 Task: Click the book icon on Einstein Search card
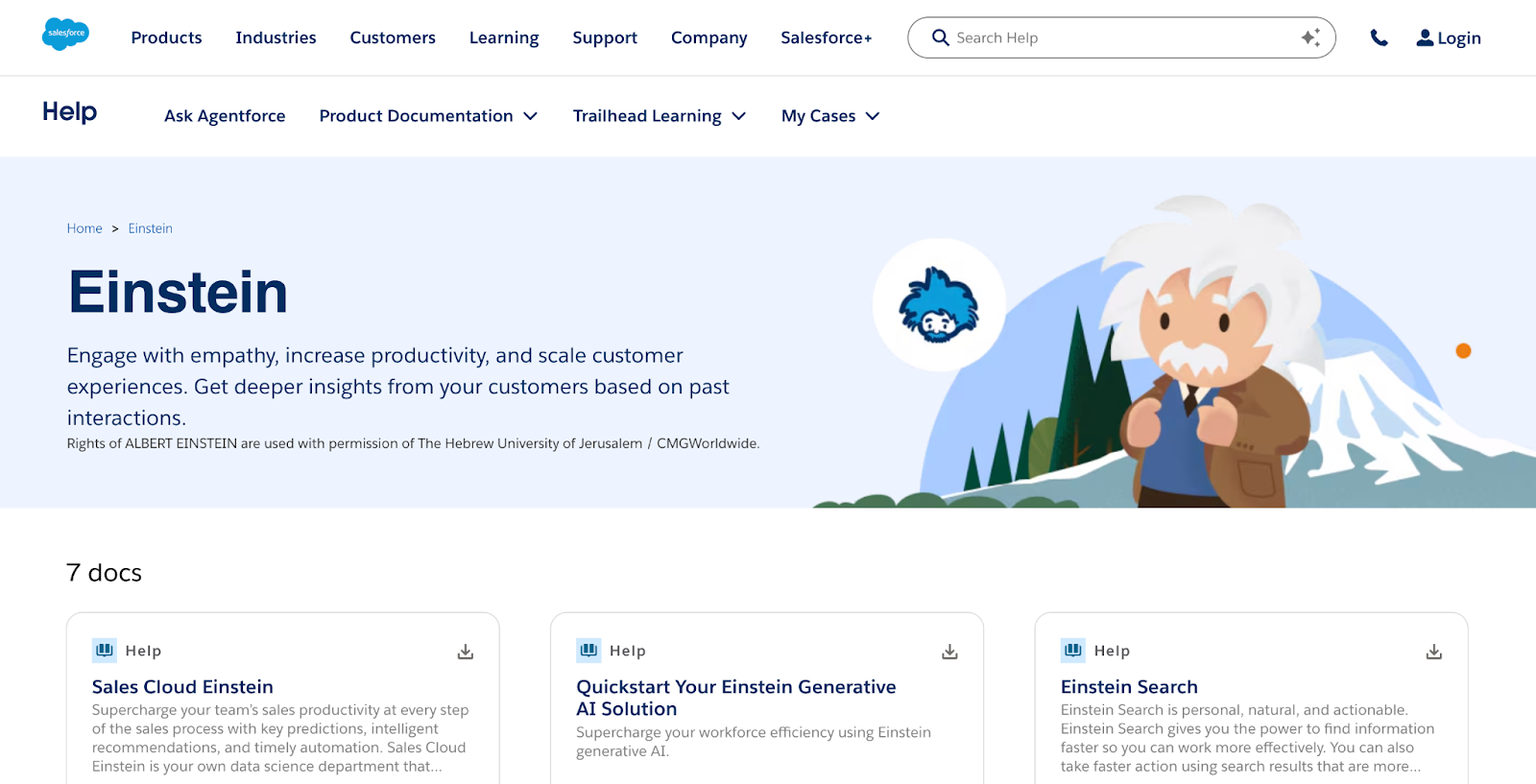pyautogui.click(x=1073, y=650)
